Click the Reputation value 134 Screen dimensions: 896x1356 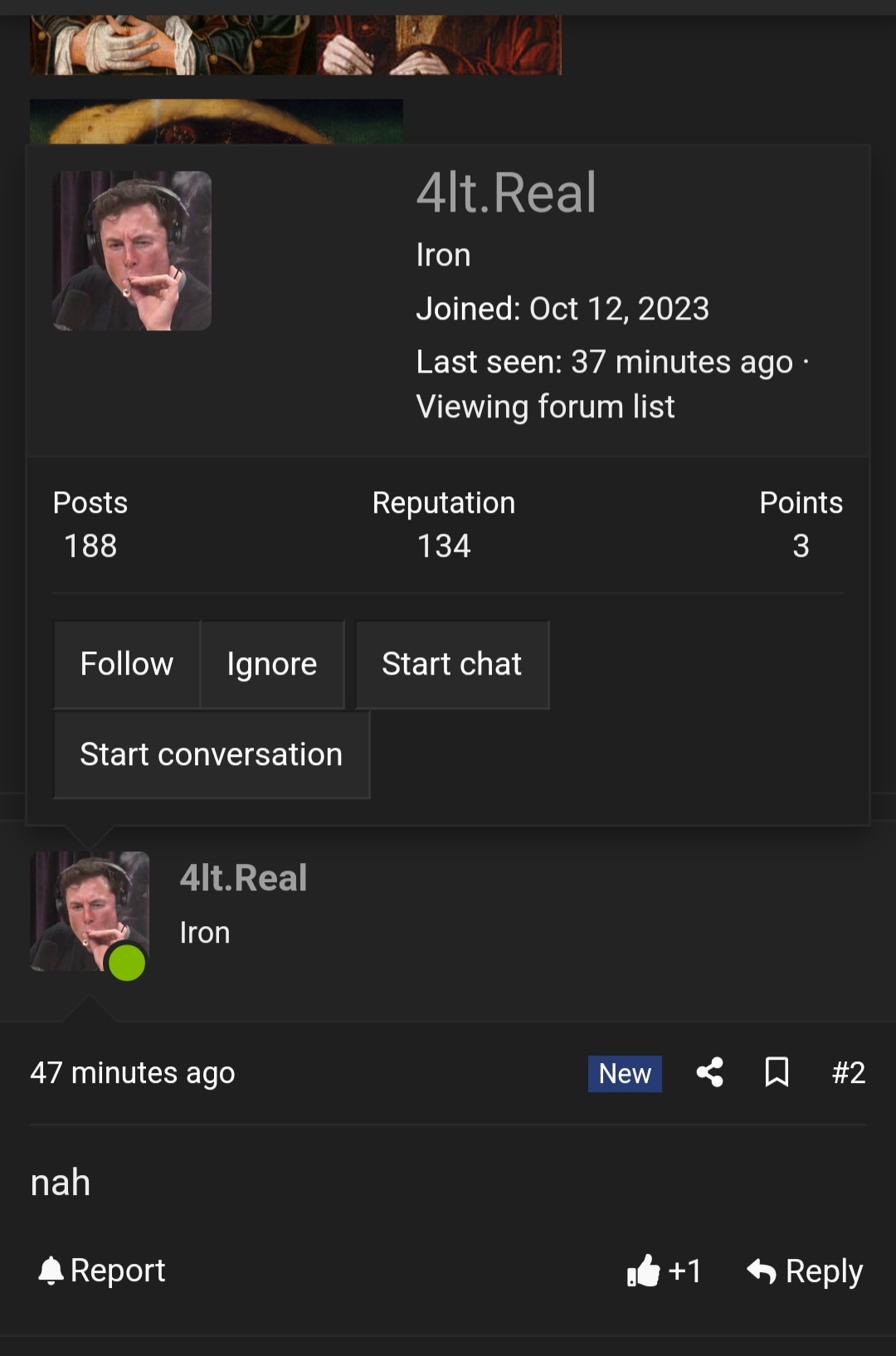[x=444, y=545]
